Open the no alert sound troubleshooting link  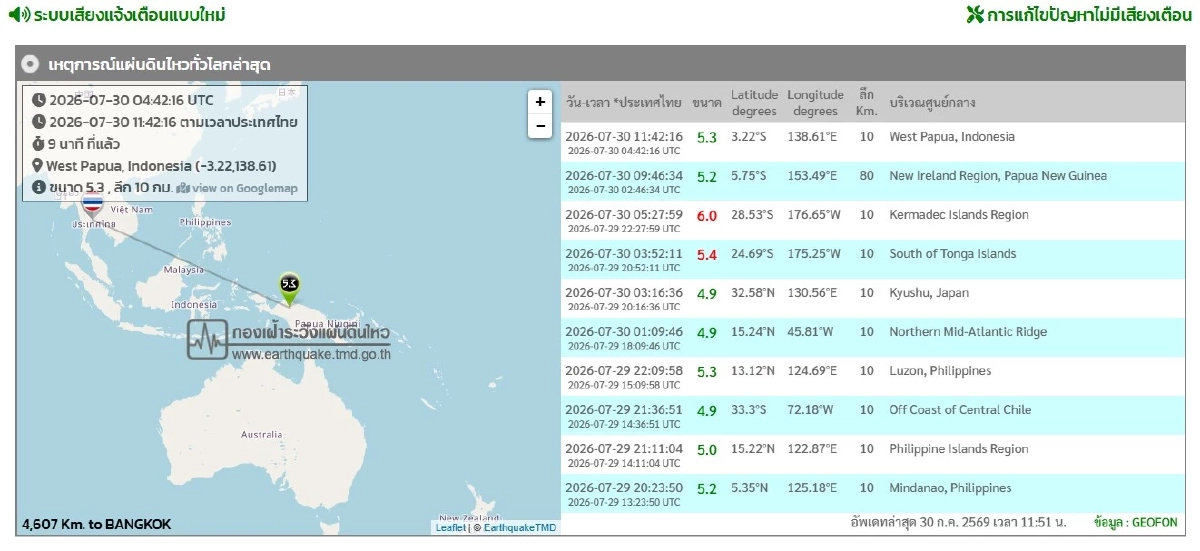pos(1089,15)
